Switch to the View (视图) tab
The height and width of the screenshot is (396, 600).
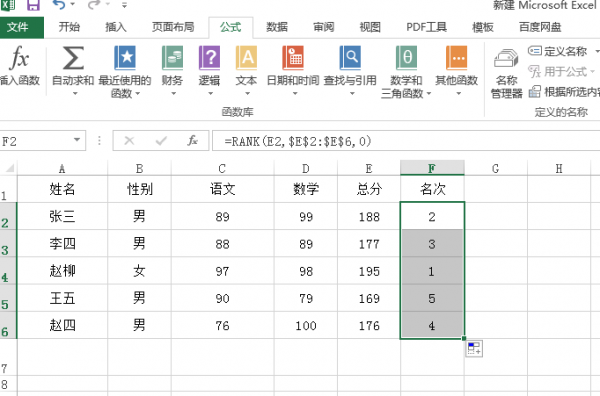point(370,27)
